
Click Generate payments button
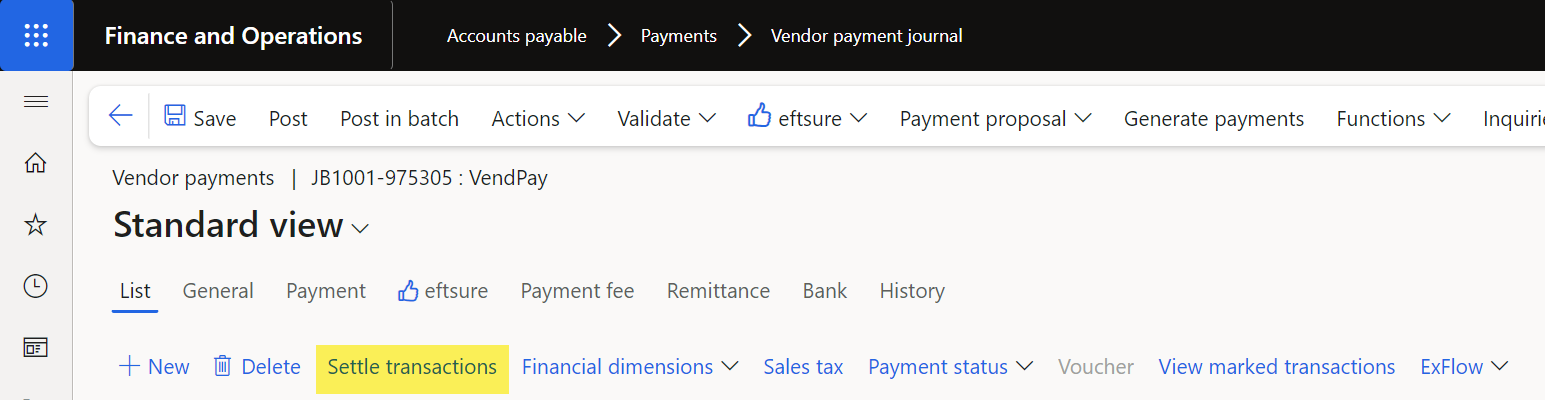click(x=1214, y=118)
